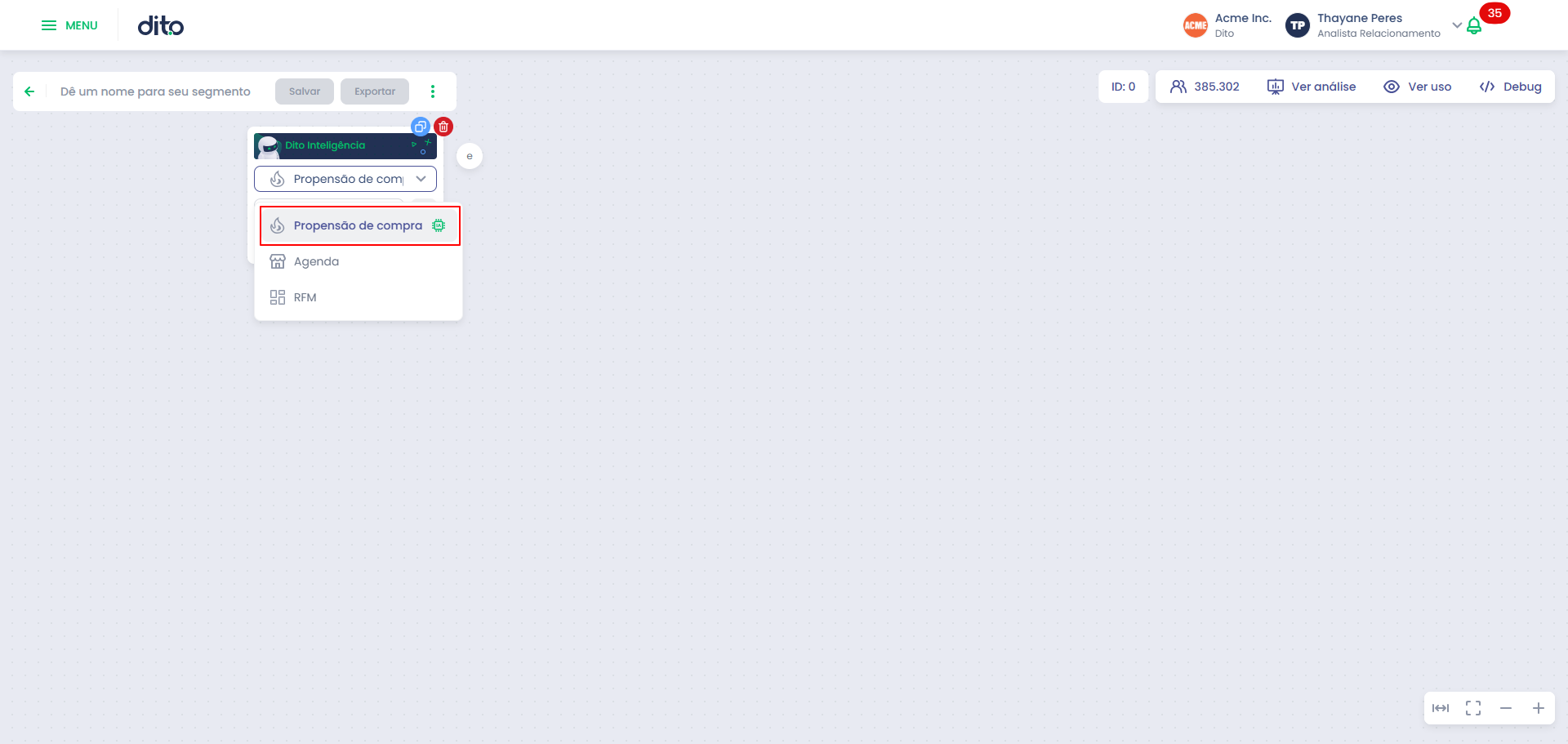Expand the Propensão de compra dropdown

[x=345, y=179]
